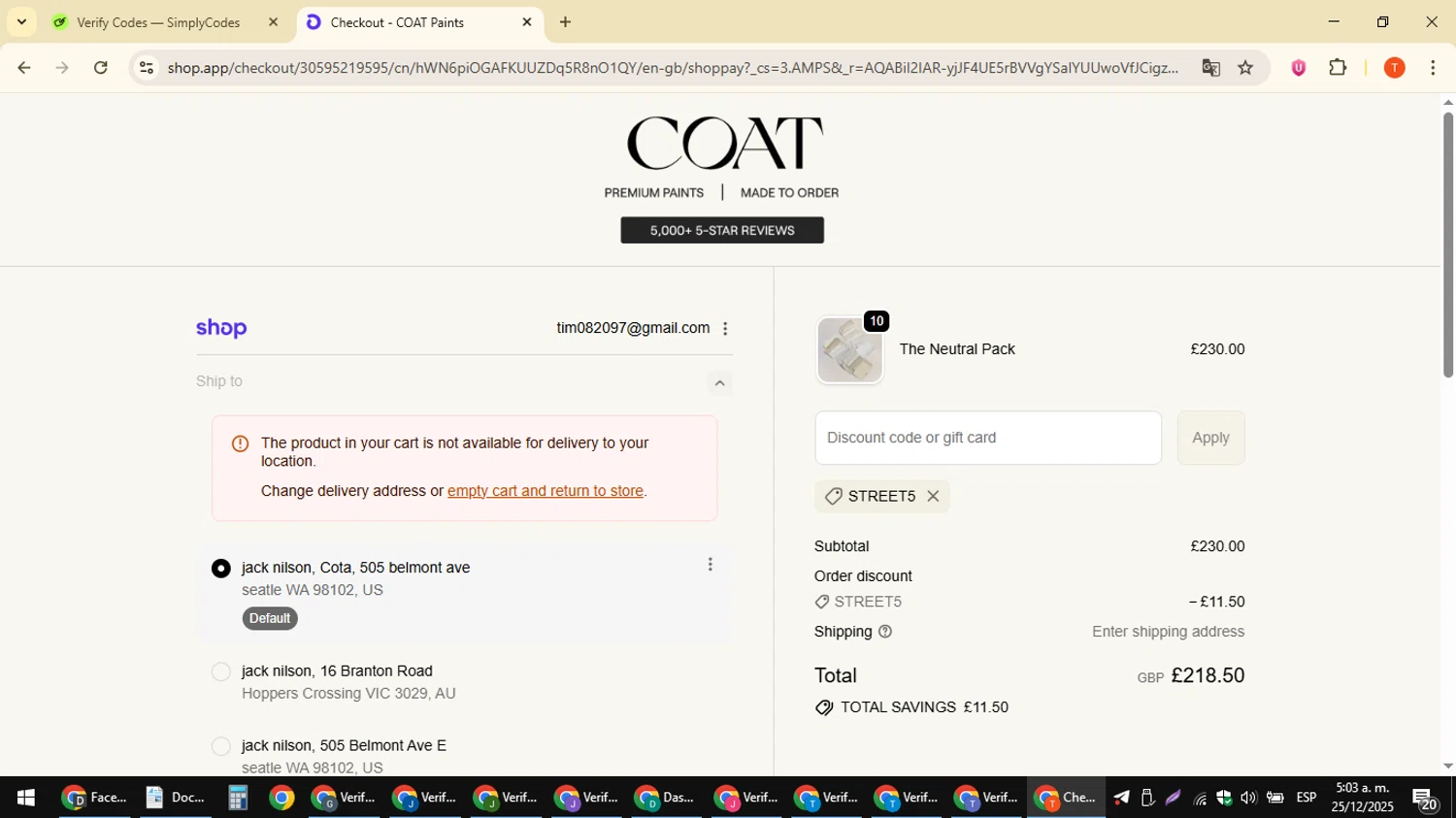Go back to the previous page
The image size is (1456, 818).
pos(23,68)
